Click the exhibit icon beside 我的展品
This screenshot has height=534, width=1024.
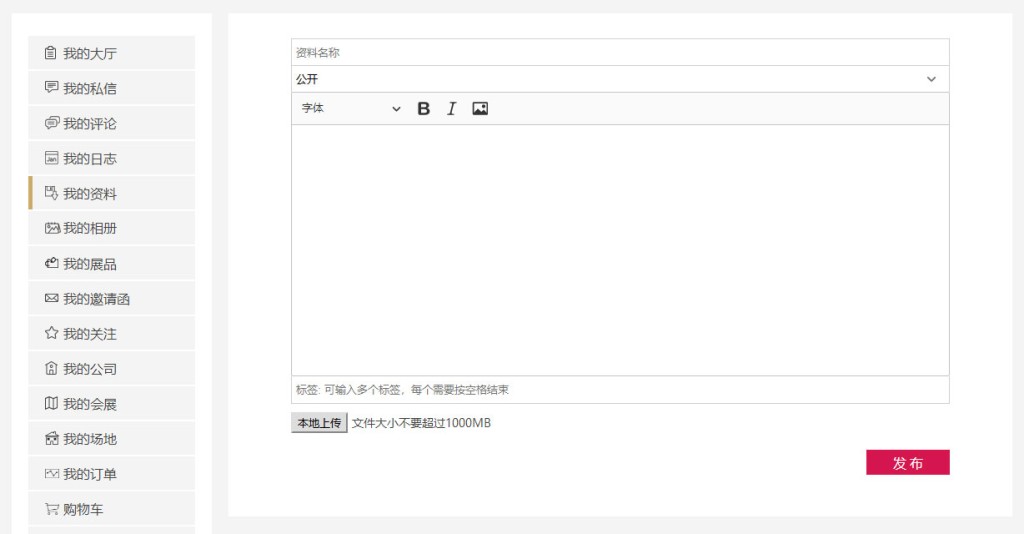tap(51, 263)
